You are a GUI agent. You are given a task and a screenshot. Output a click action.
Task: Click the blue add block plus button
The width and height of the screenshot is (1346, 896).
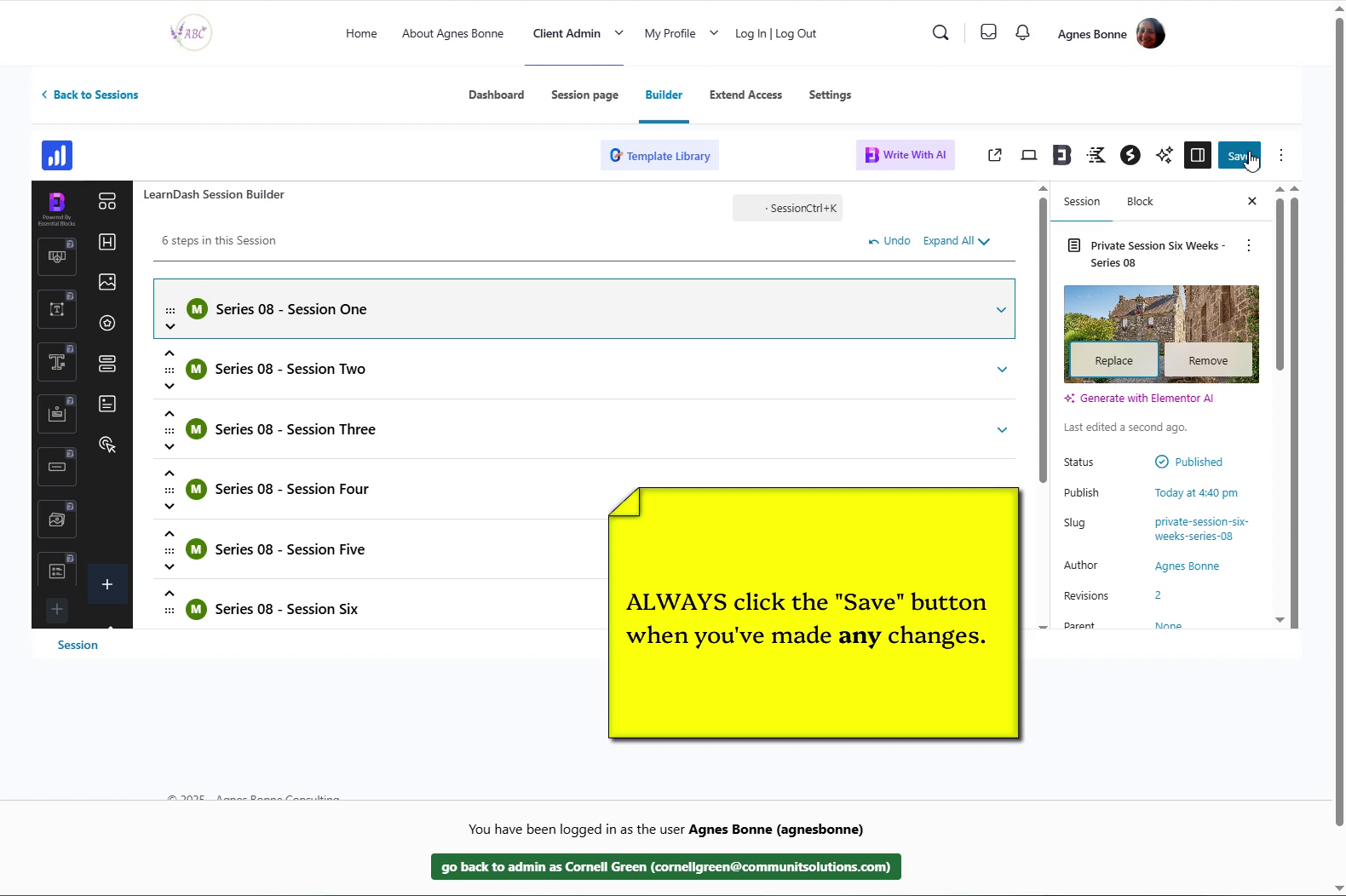tap(107, 584)
